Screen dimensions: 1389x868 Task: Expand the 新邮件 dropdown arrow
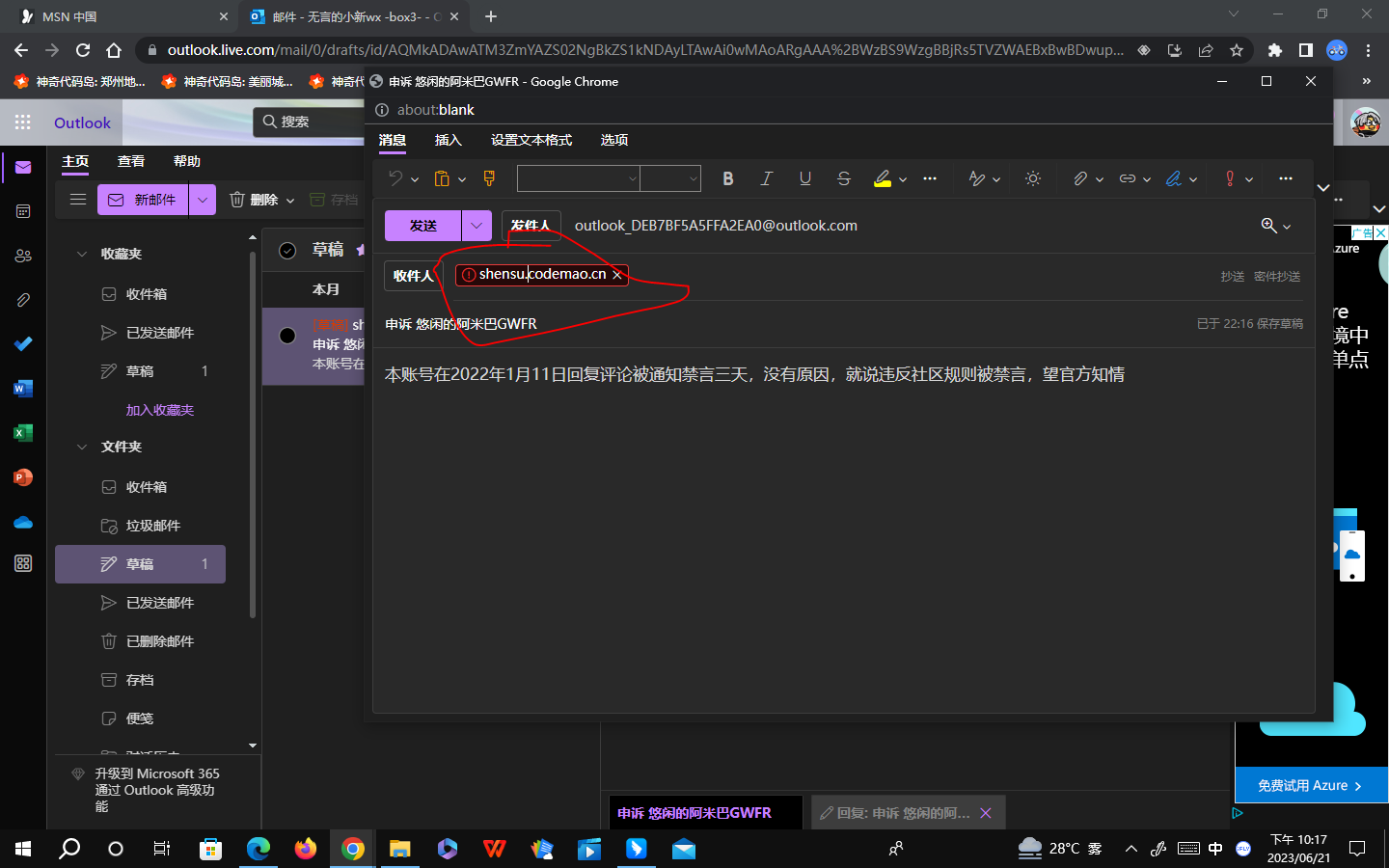coord(202,200)
